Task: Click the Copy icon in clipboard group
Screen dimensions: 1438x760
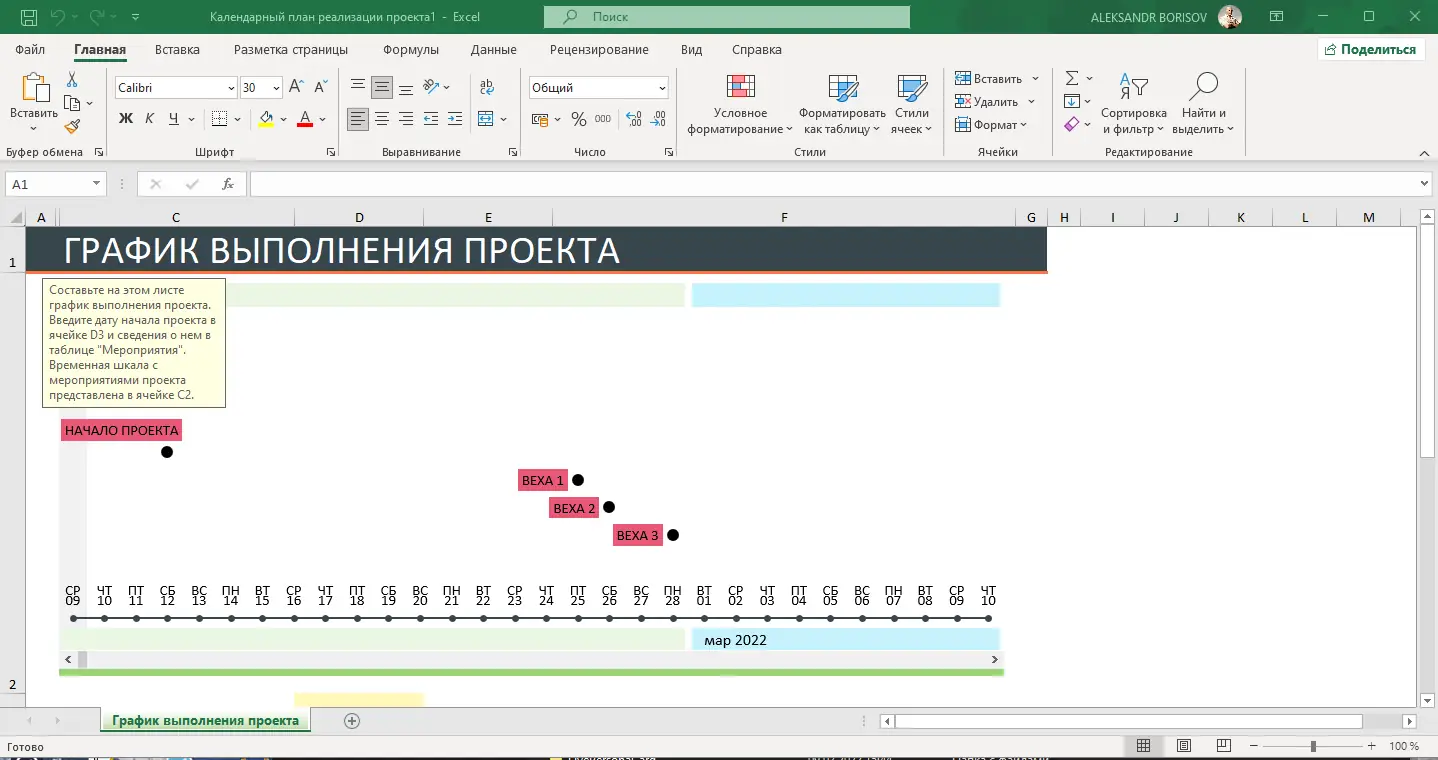Action: pos(72,103)
